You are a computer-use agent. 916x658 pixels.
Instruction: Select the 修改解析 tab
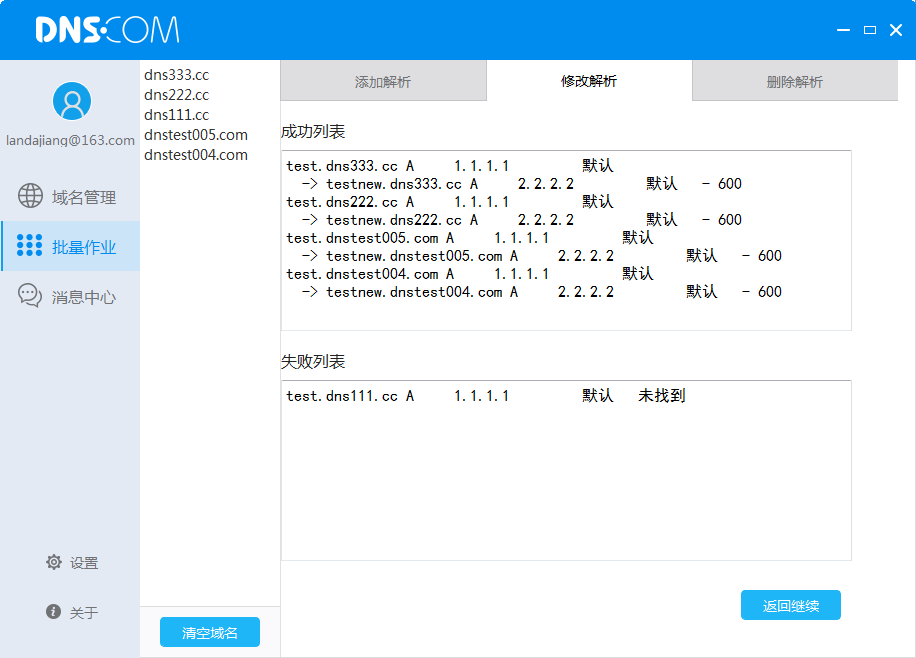click(x=589, y=81)
